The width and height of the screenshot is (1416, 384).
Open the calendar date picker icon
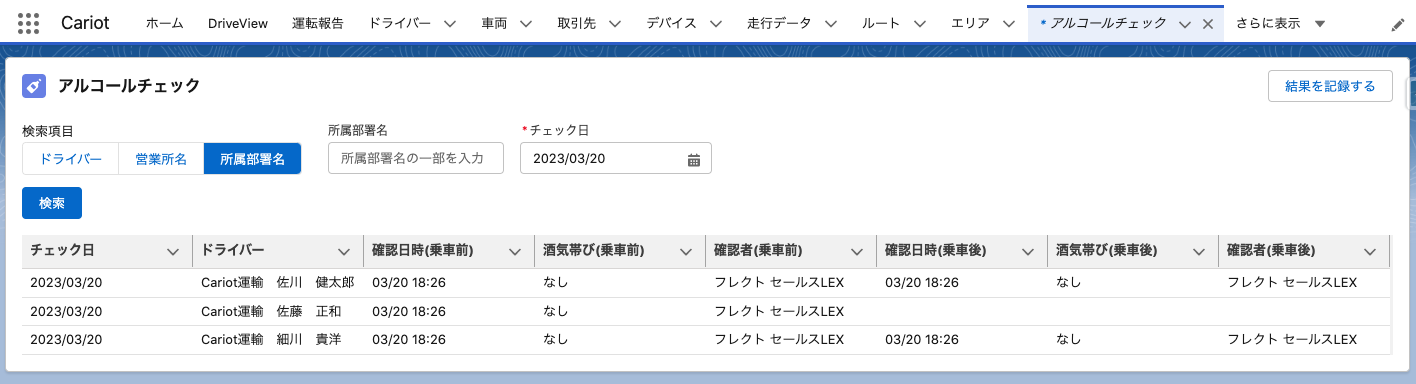tap(694, 159)
